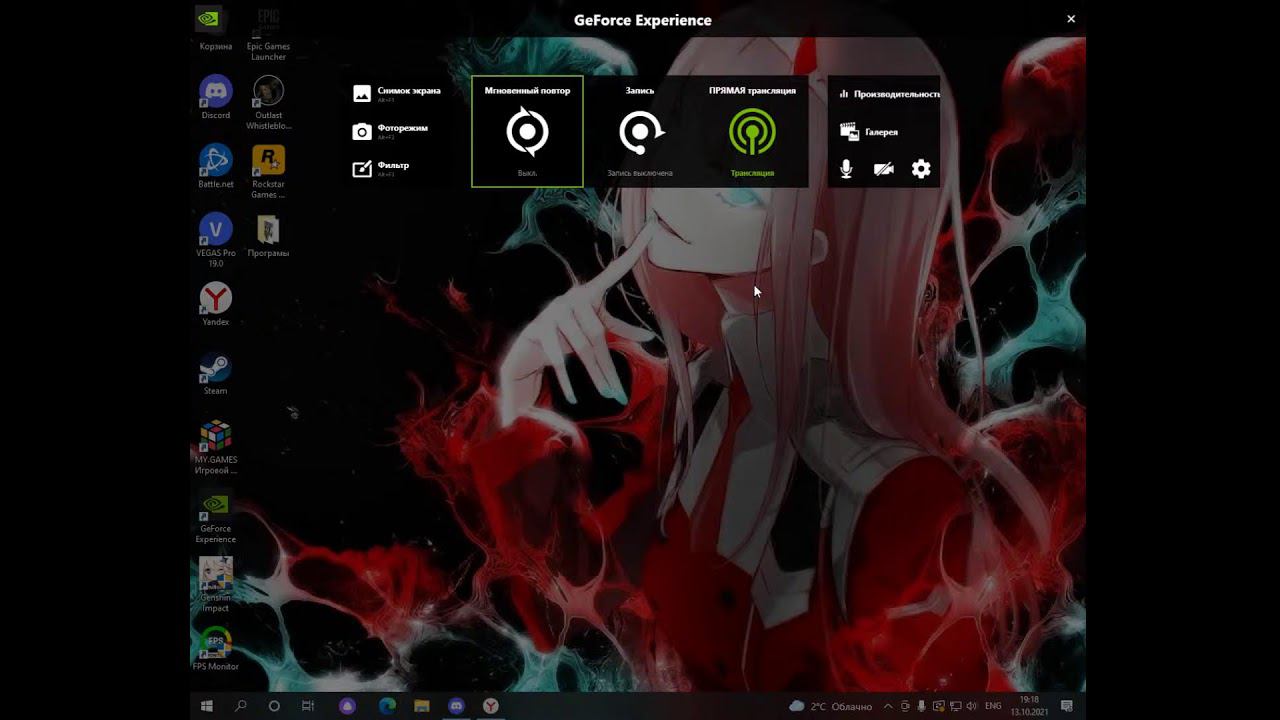The height and width of the screenshot is (720, 1280).
Task: Select the Battle.net desktop shortcut
Action: pyautogui.click(x=216, y=166)
